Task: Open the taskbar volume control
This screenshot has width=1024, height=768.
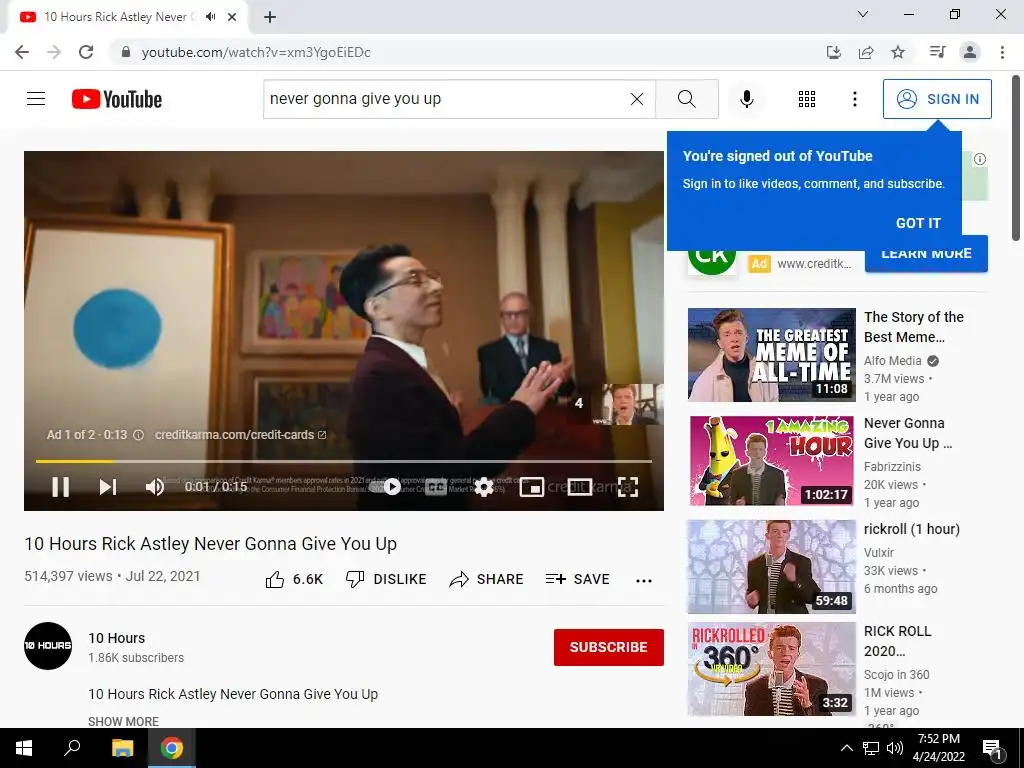Action: pos(895,748)
